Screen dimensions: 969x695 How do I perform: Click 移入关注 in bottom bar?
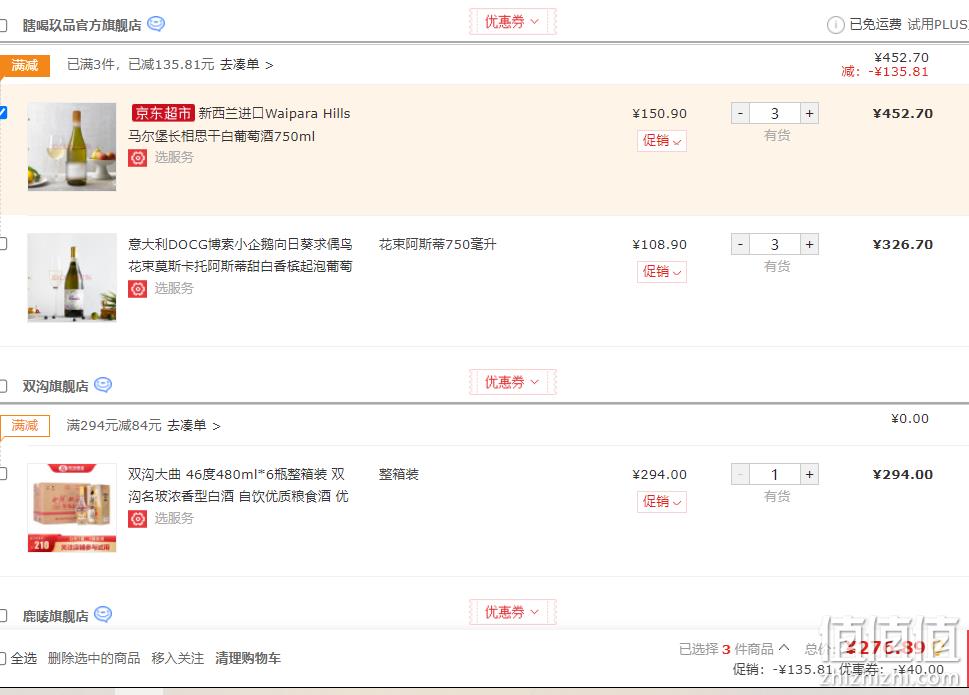pos(178,659)
